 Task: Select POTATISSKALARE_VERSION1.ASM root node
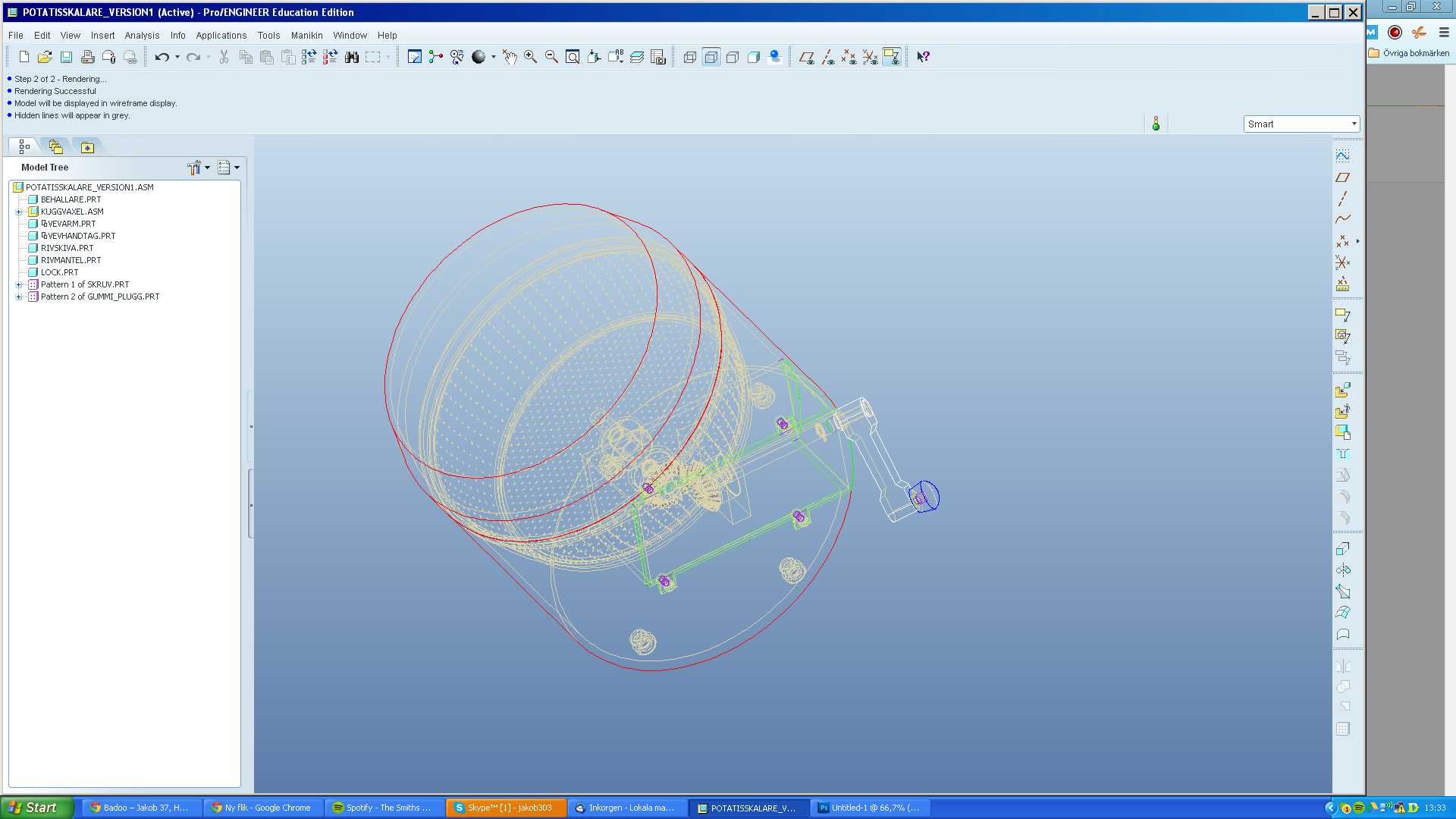pyautogui.click(x=89, y=187)
